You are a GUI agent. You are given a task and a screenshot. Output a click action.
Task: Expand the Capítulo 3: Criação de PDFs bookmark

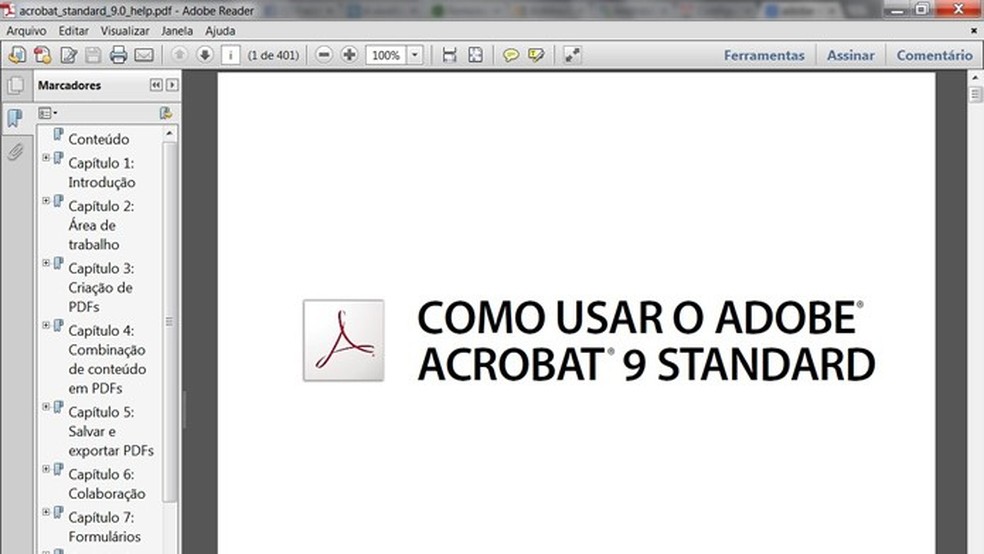(x=46, y=263)
